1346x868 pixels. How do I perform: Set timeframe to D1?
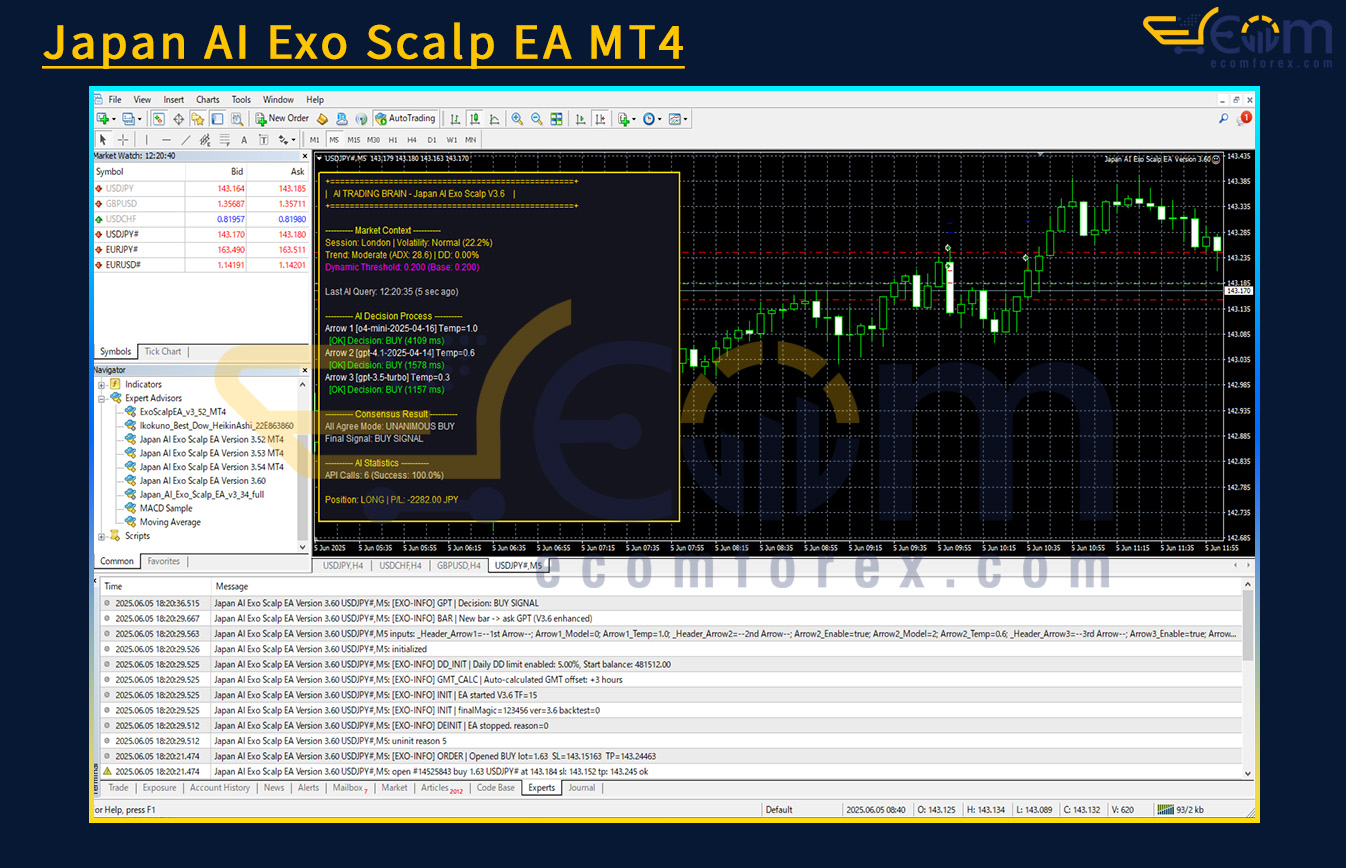click(432, 140)
